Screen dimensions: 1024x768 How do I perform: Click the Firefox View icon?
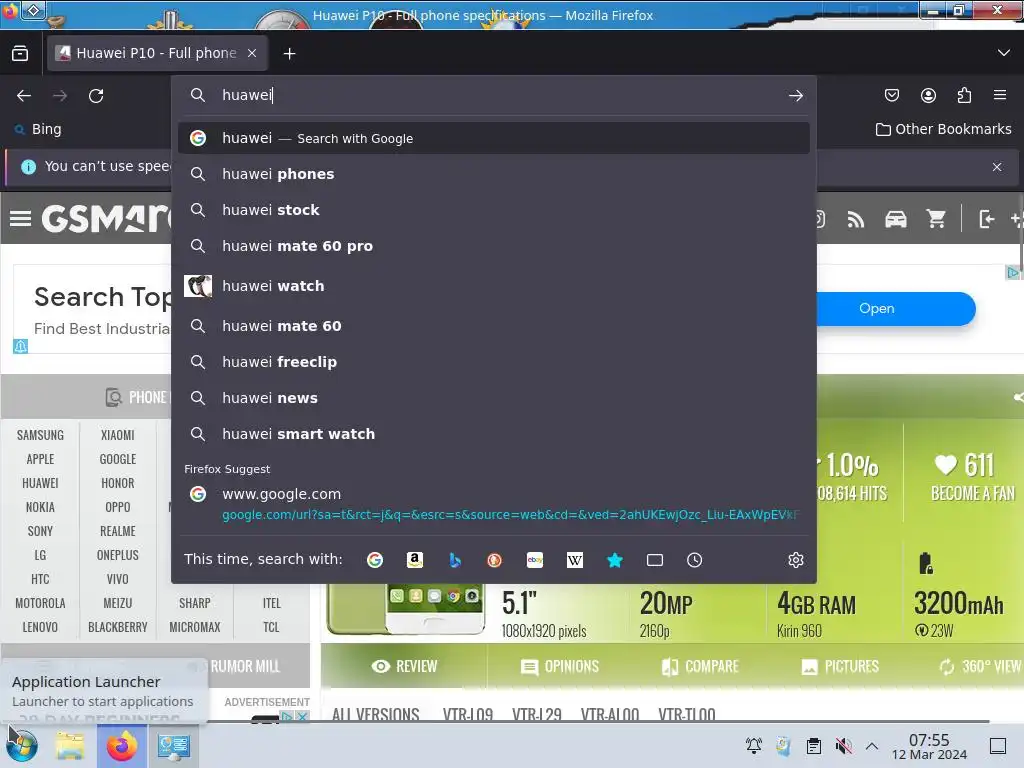tap(20, 53)
